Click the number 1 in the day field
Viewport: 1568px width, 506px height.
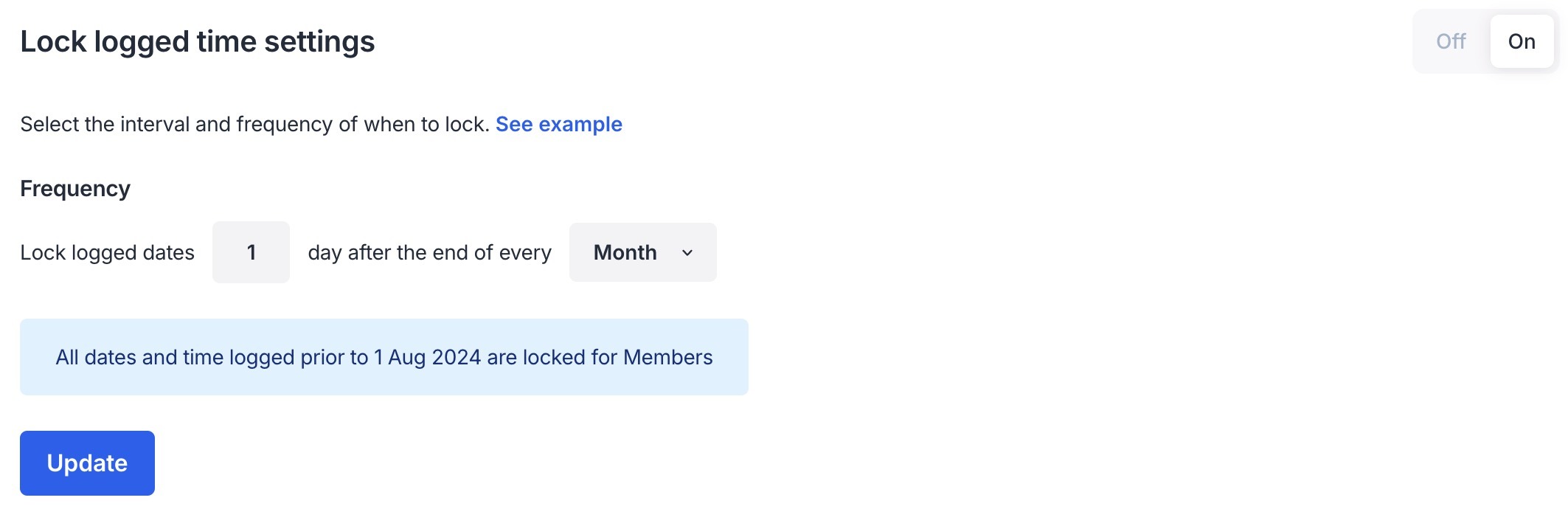251,252
